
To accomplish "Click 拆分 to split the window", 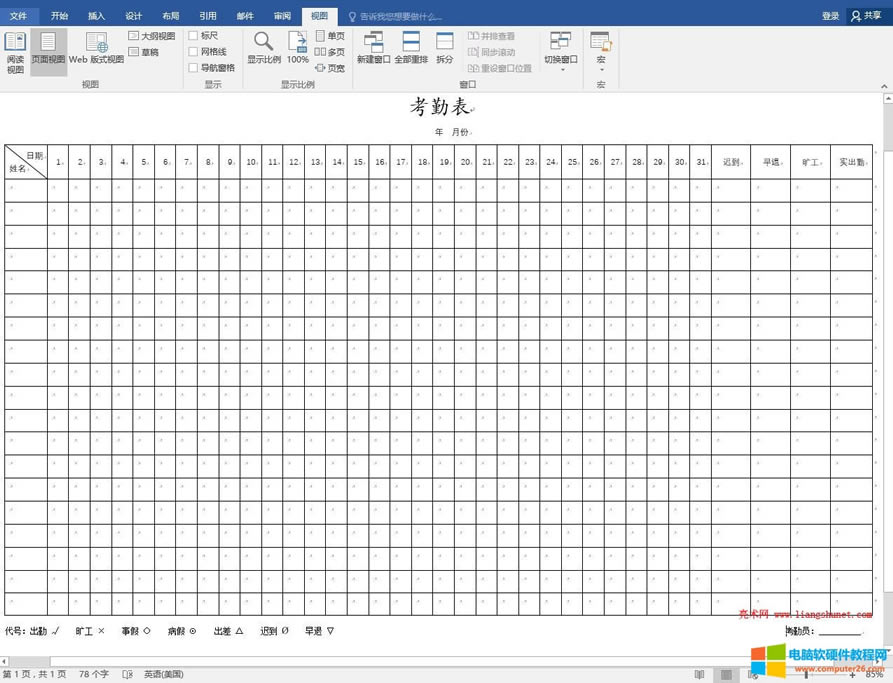I will click(444, 50).
